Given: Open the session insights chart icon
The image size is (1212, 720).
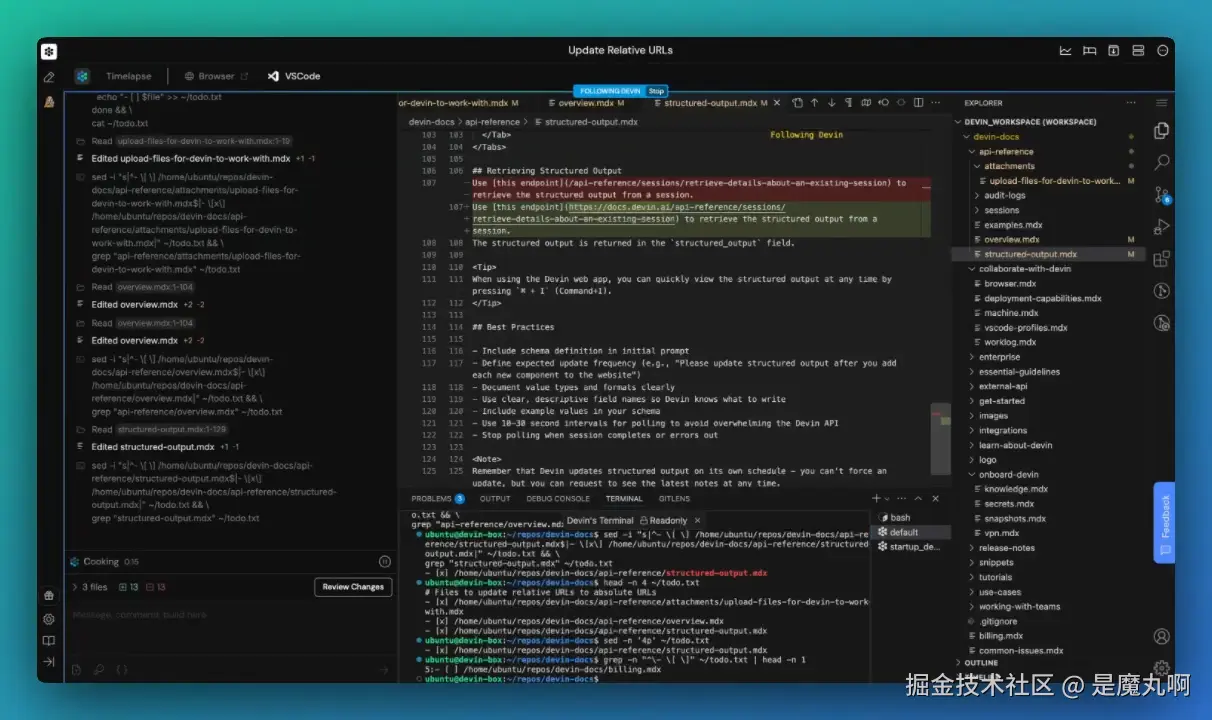Looking at the screenshot, I should [x=1065, y=51].
